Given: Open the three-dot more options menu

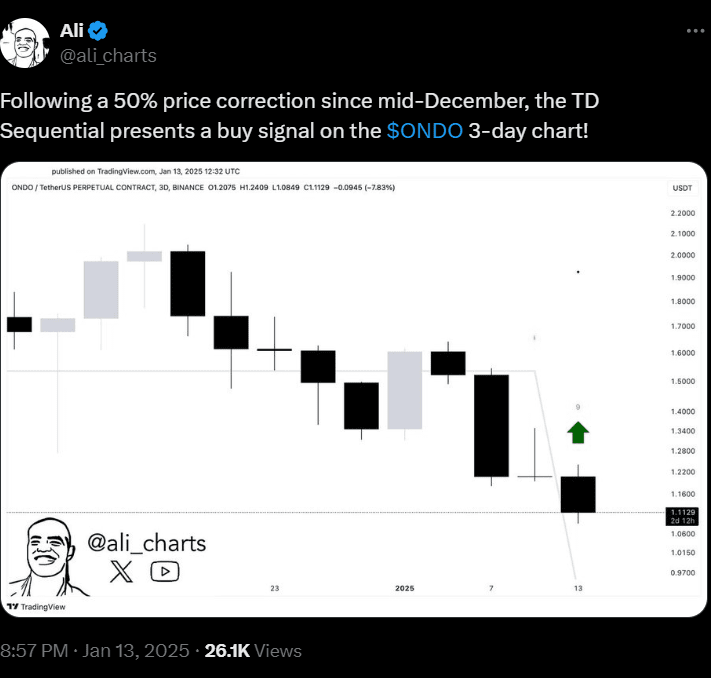Looking at the screenshot, I should [x=695, y=31].
